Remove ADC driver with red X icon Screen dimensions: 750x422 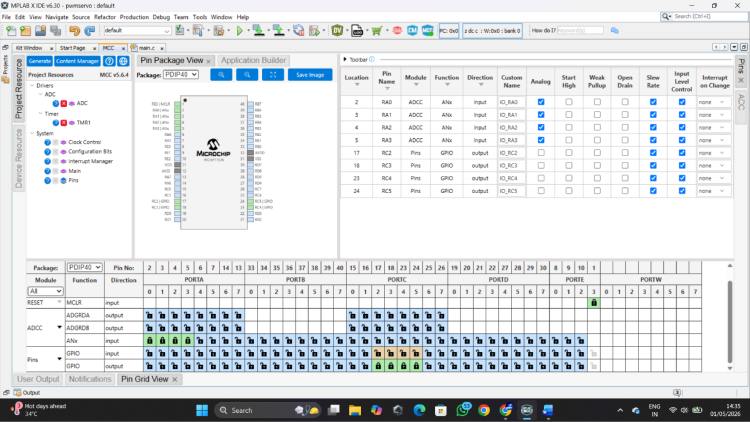point(64,103)
